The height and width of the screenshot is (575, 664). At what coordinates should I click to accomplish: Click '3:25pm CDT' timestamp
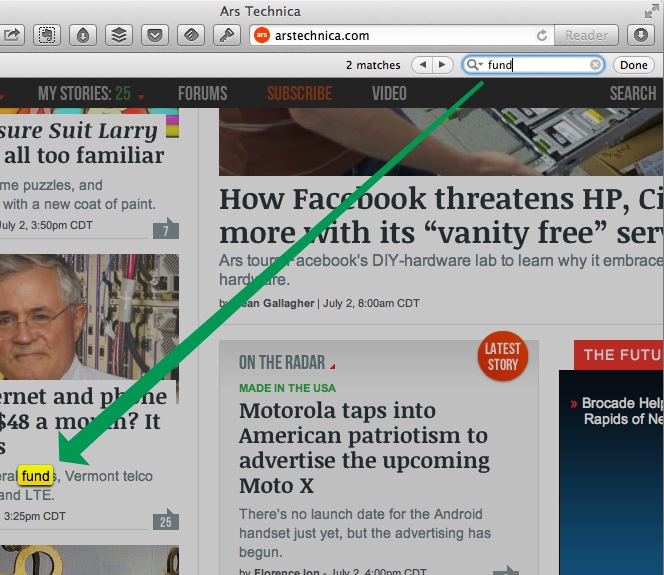(34, 516)
